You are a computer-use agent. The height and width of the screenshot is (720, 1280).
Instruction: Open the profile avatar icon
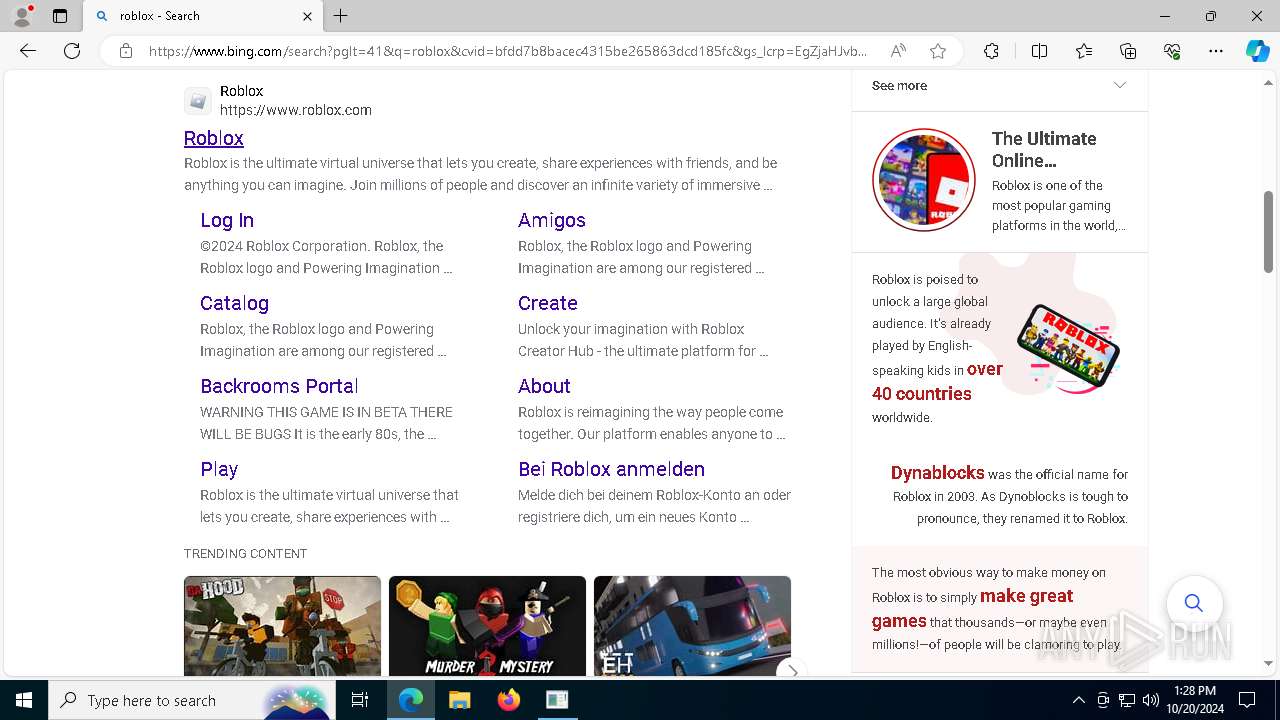pos(22,16)
